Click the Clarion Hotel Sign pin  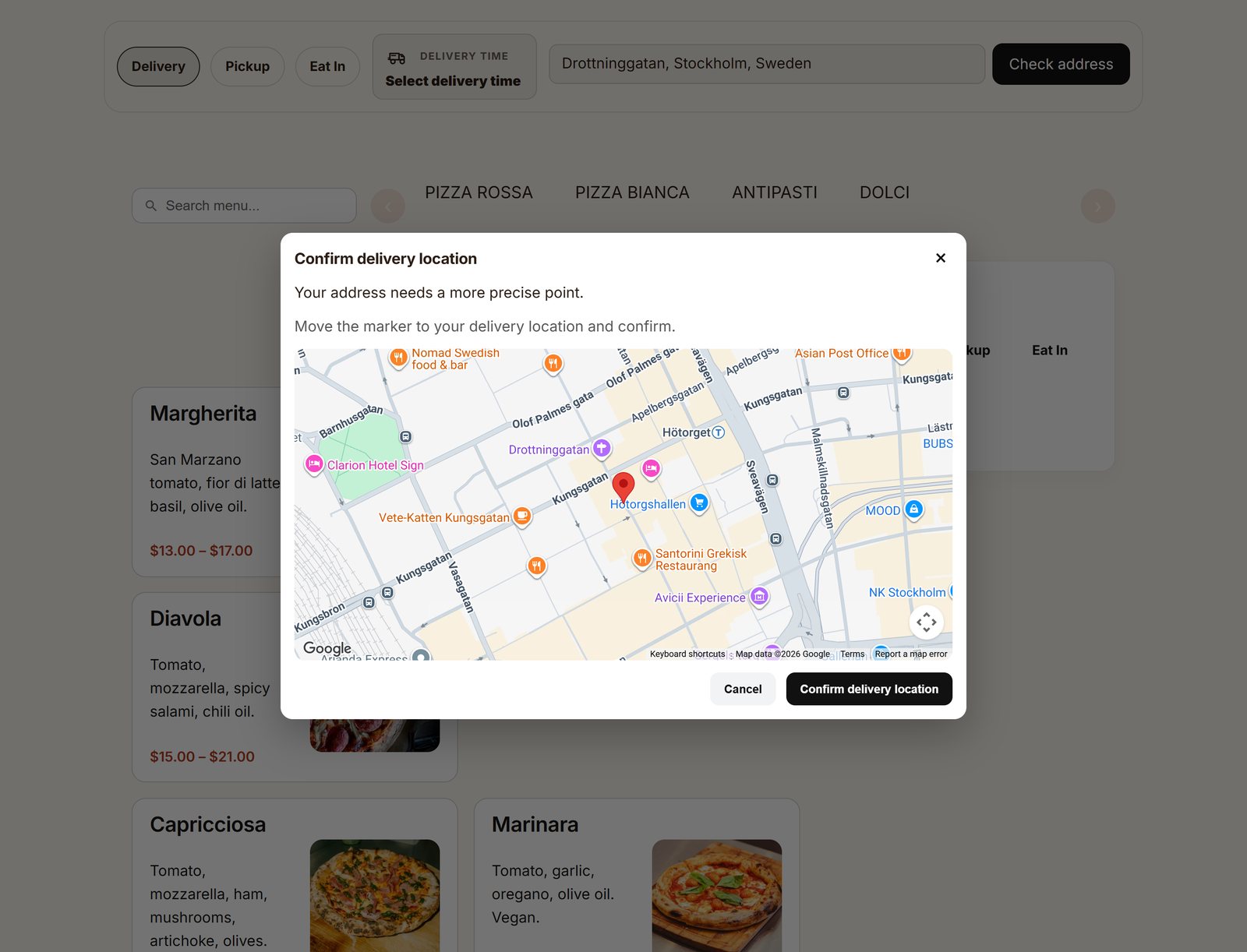[x=314, y=464]
